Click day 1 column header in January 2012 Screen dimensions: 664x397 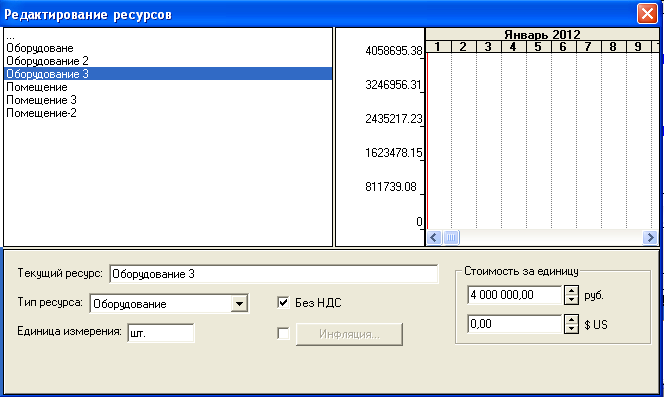click(438, 47)
